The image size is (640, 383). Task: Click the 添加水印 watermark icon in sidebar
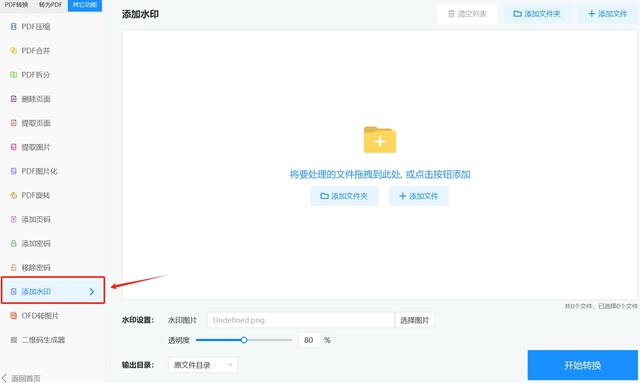point(13,292)
